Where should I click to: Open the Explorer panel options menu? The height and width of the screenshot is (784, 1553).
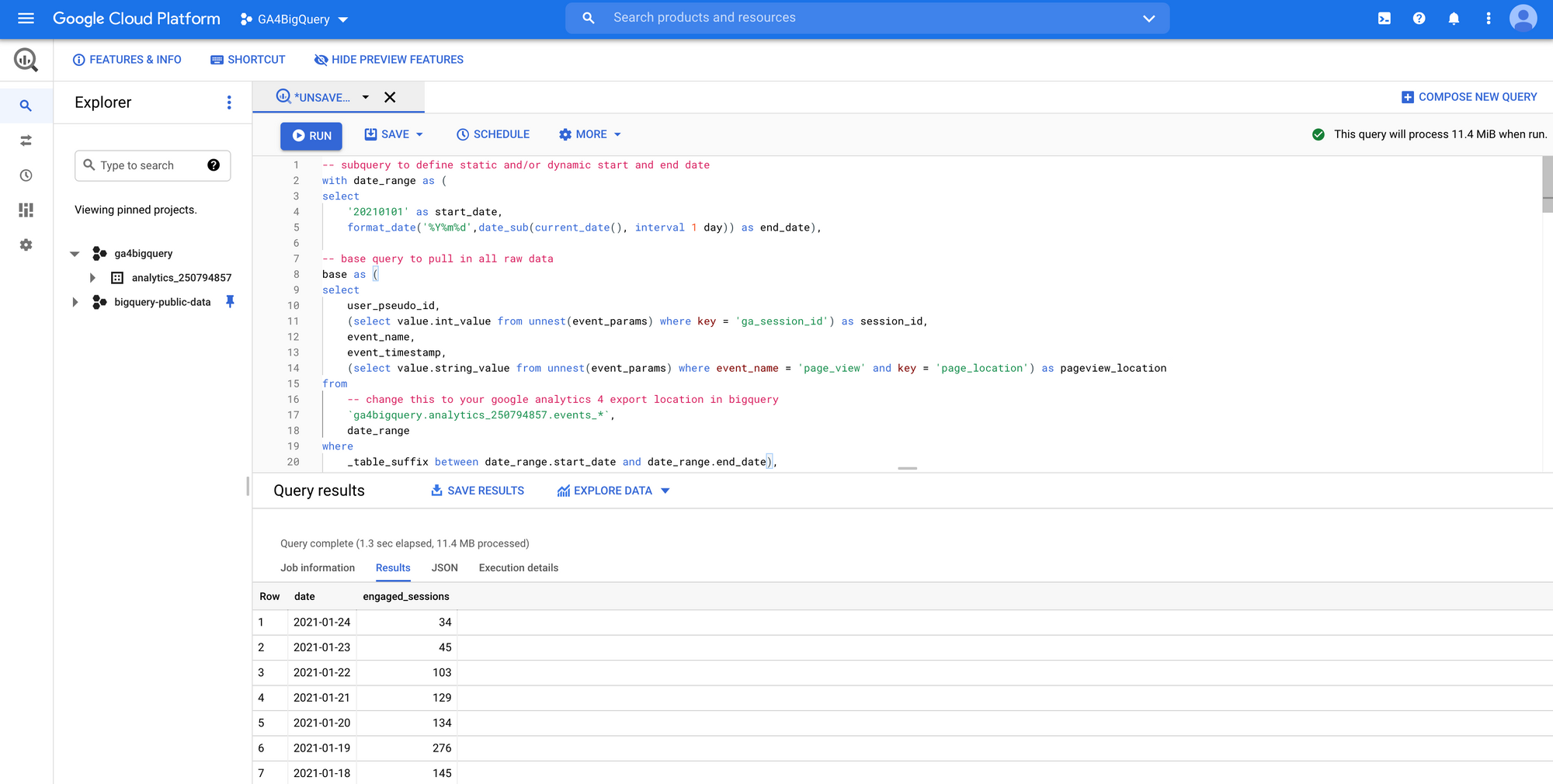coord(228,102)
